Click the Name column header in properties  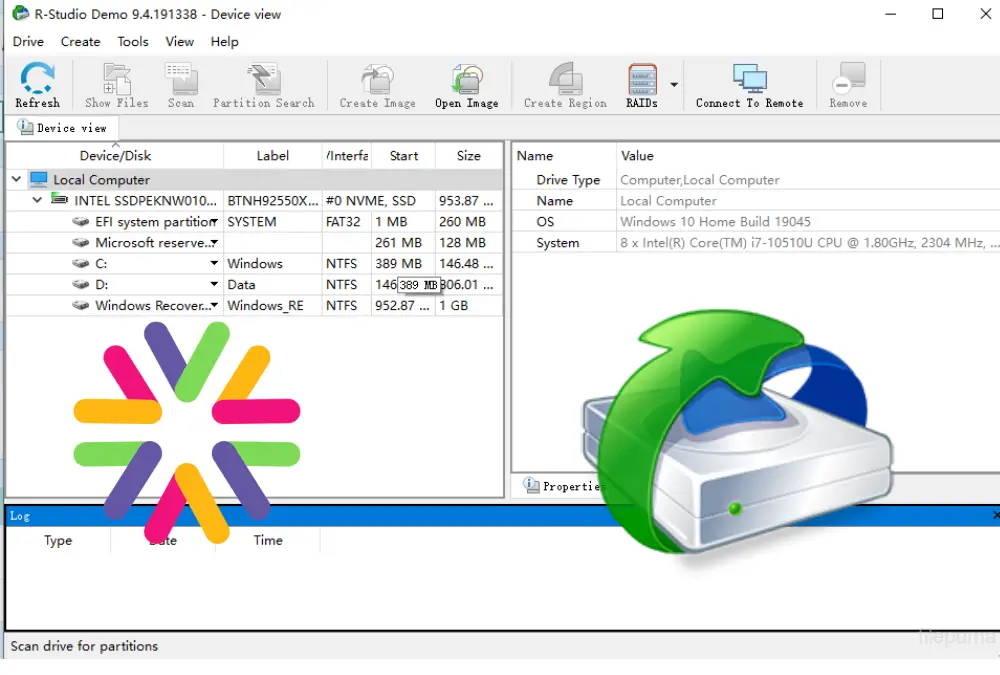pyautogui.click(x=564, y=156)
